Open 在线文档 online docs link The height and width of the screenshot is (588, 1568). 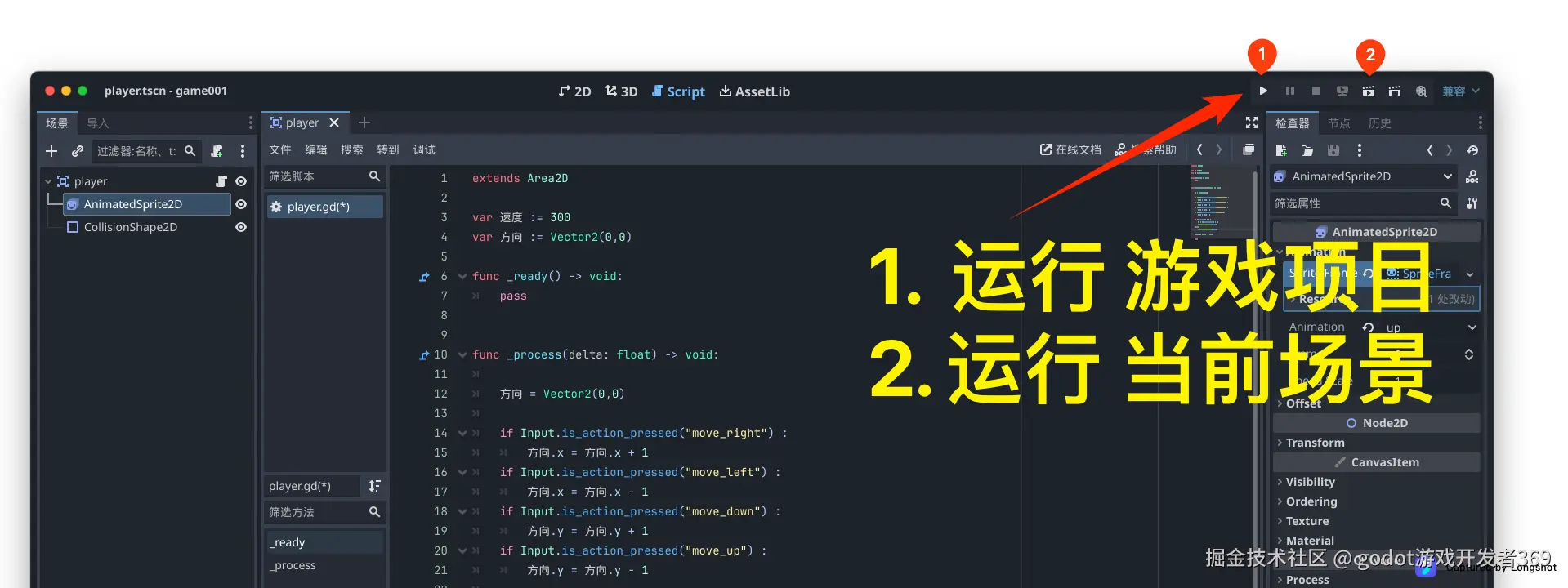tap(1070, 149)
